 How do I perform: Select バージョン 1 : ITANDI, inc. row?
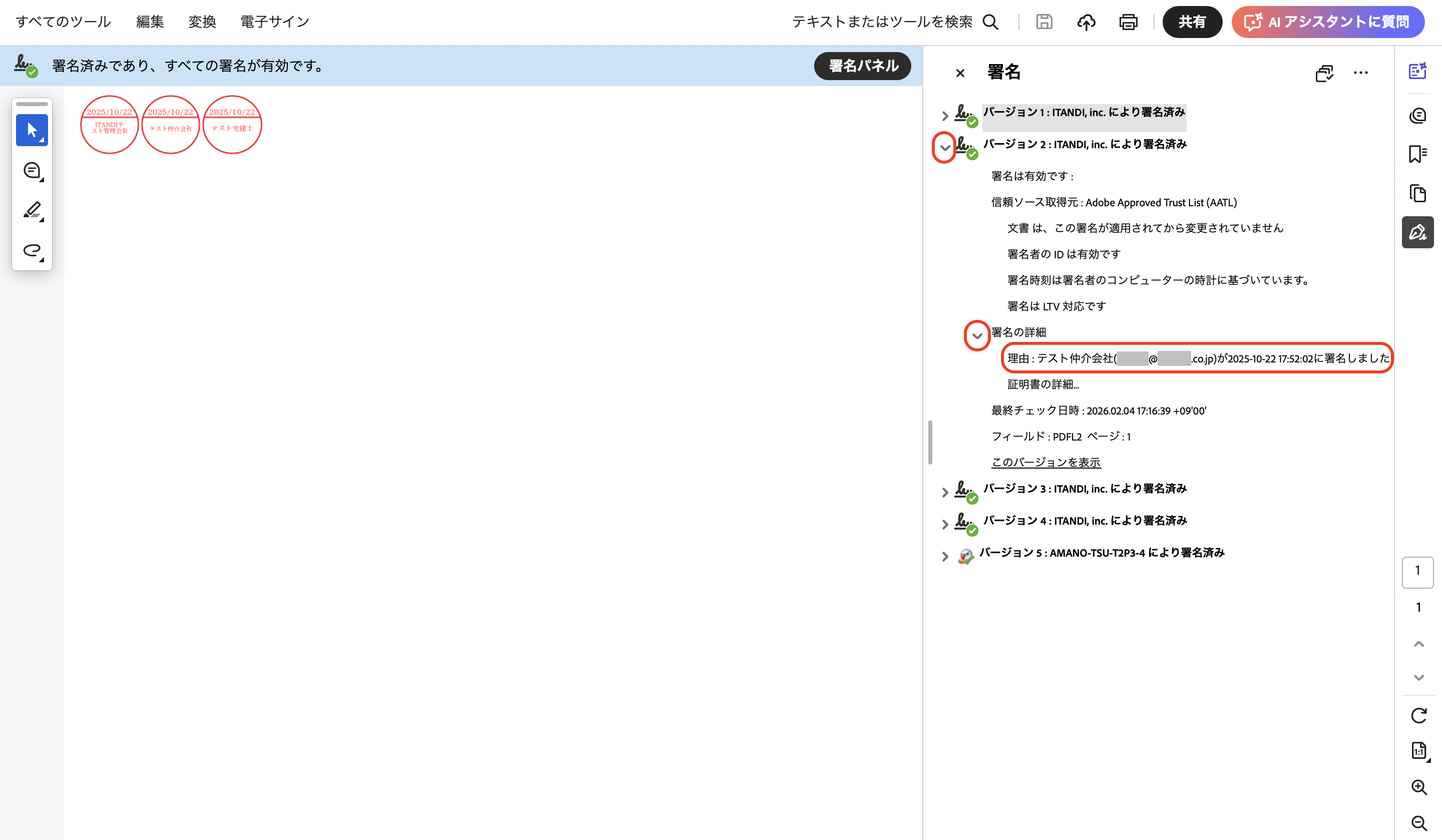point(1085,112)
